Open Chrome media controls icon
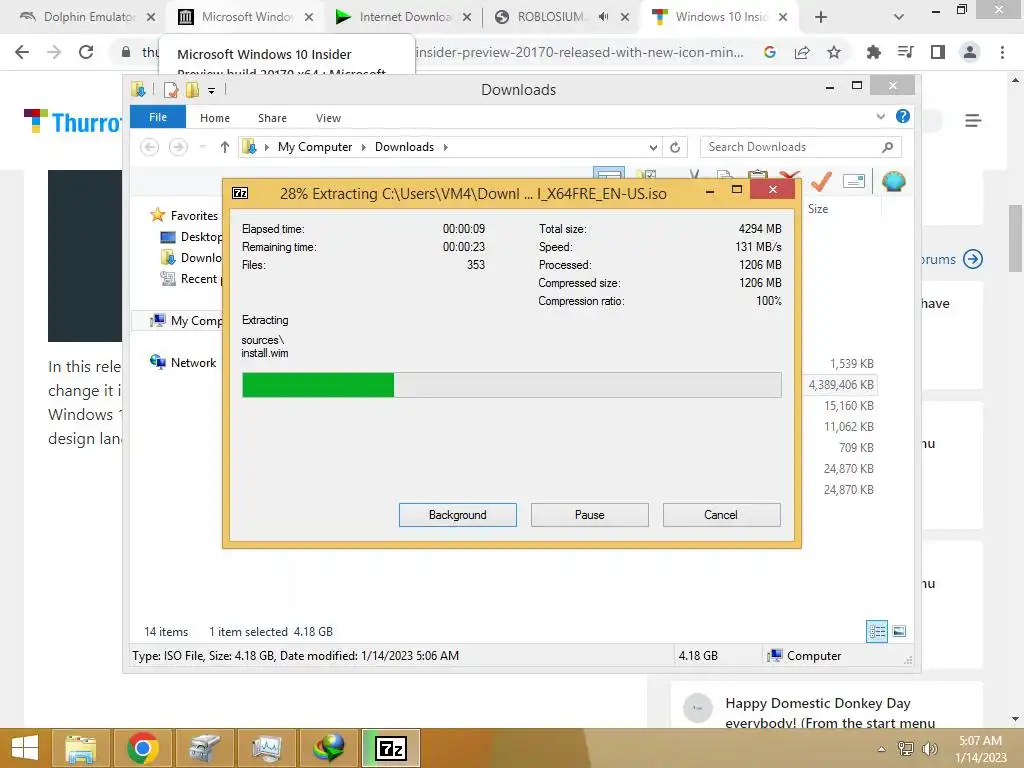Viewport: 1024px width, 768px height. pos(905,52)
